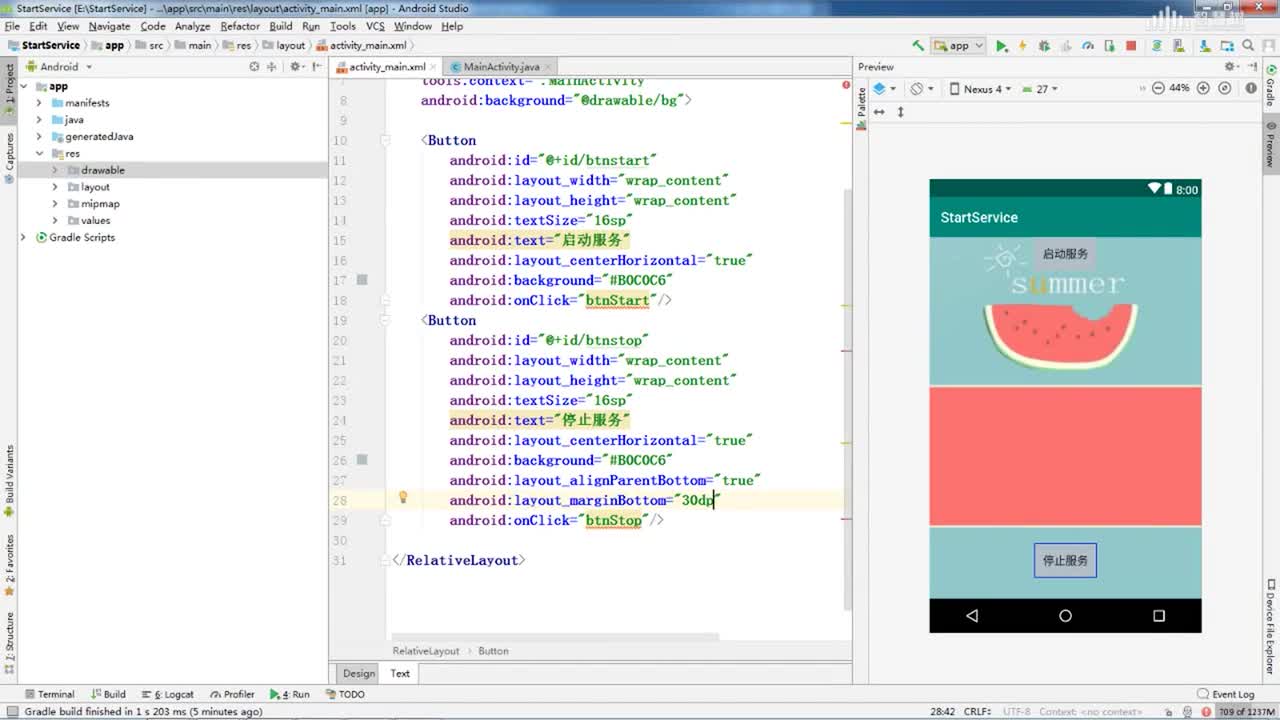This screenshot has width=1280, height=720.
Task: Open the API 27 version dropdown
Action: (1040, 89)
